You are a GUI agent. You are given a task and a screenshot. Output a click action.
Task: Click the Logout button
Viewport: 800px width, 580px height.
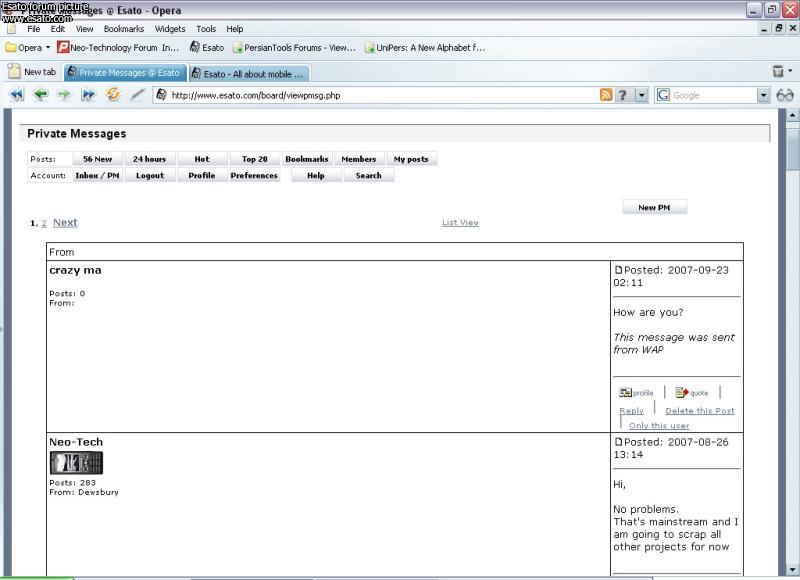pos(150,175)
